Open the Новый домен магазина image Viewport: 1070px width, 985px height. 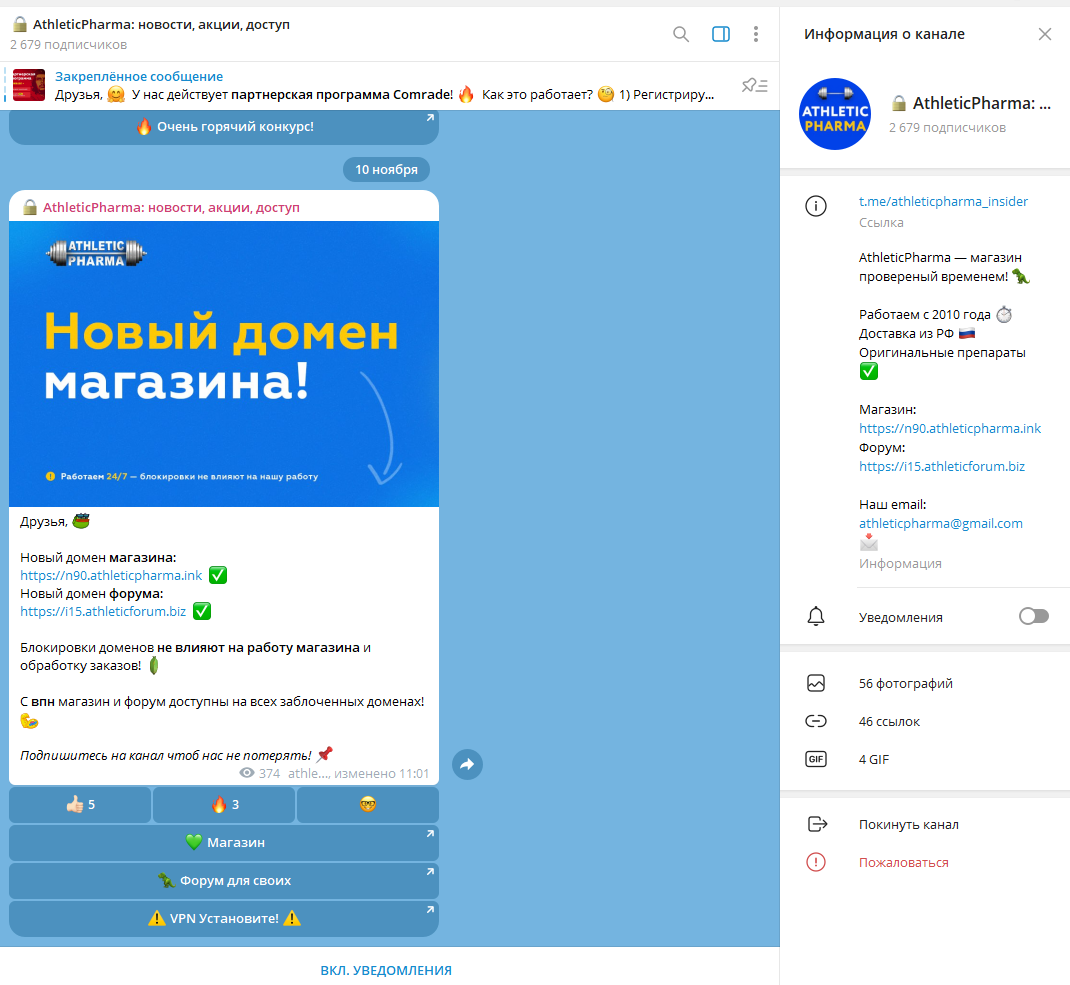(x=224, y=364)
